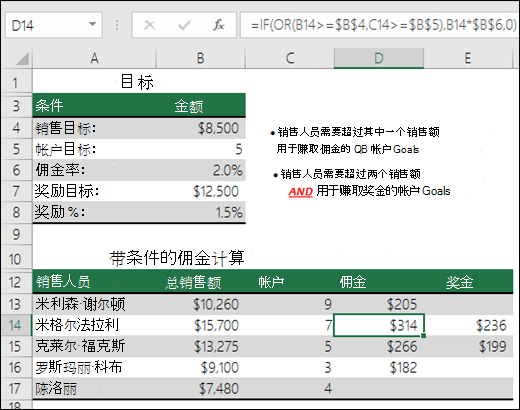520x410 pixels.
Task: Click the 佣金 column header
Action: [379, 282]
